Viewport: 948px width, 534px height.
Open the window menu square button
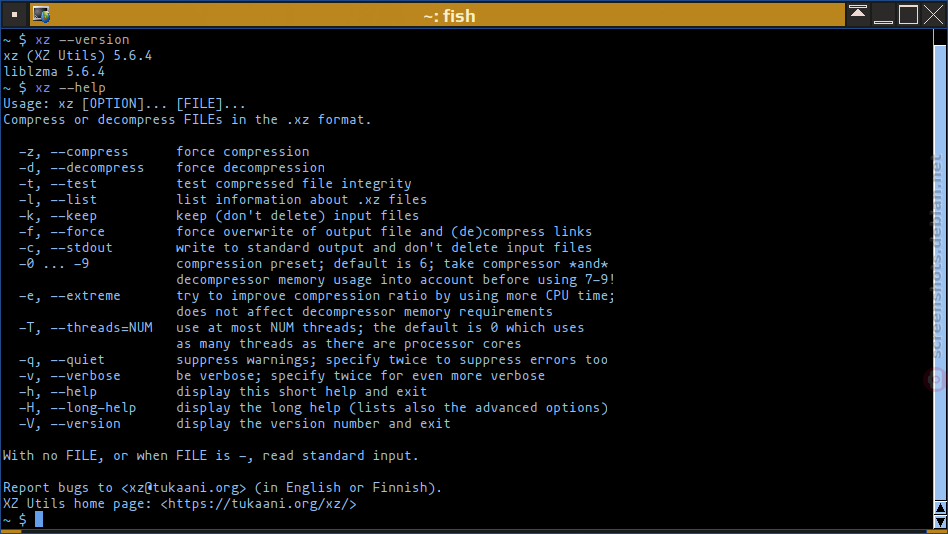pos(15,15)
